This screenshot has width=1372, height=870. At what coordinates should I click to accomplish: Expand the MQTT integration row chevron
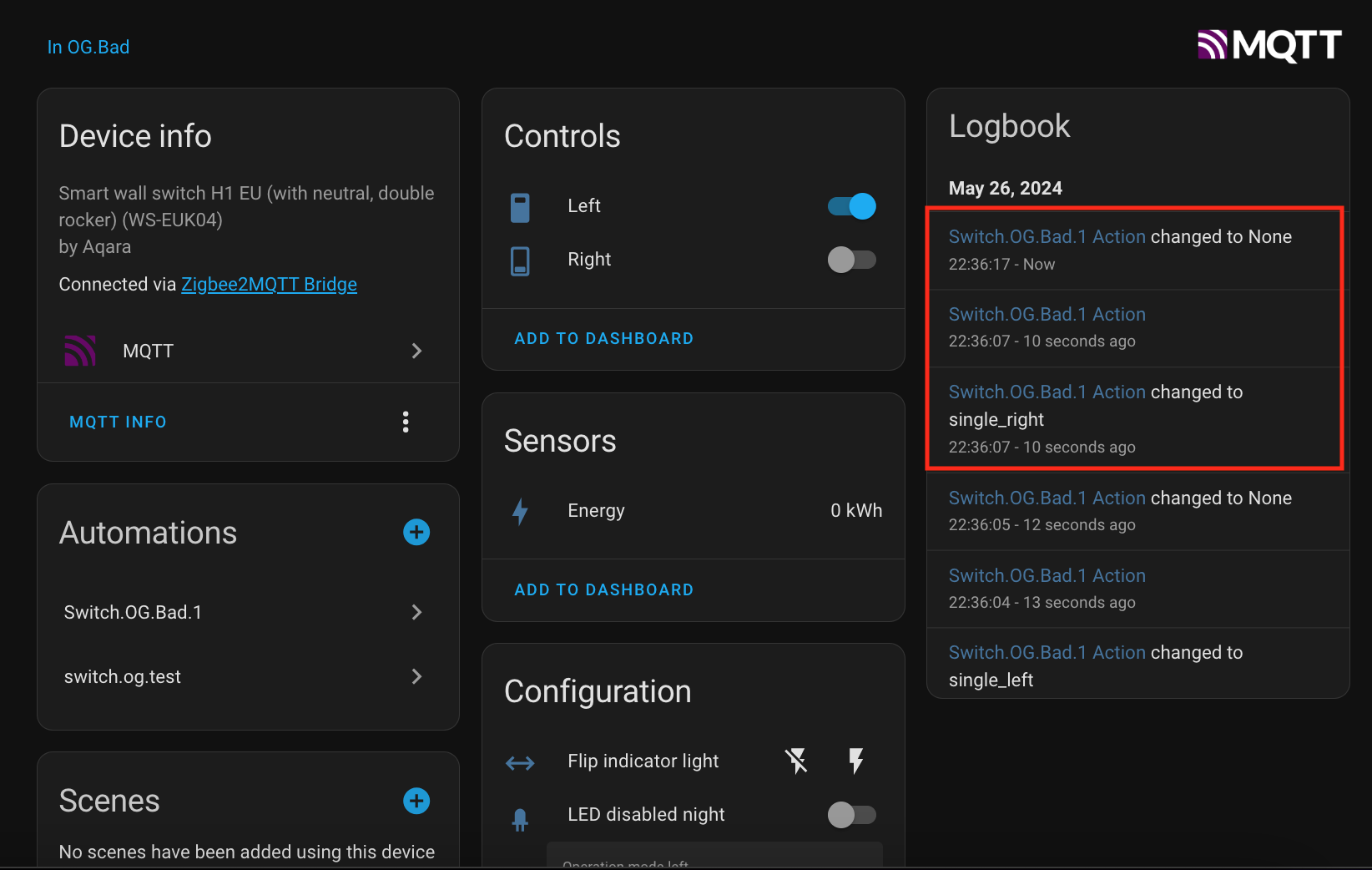(416, 351)
